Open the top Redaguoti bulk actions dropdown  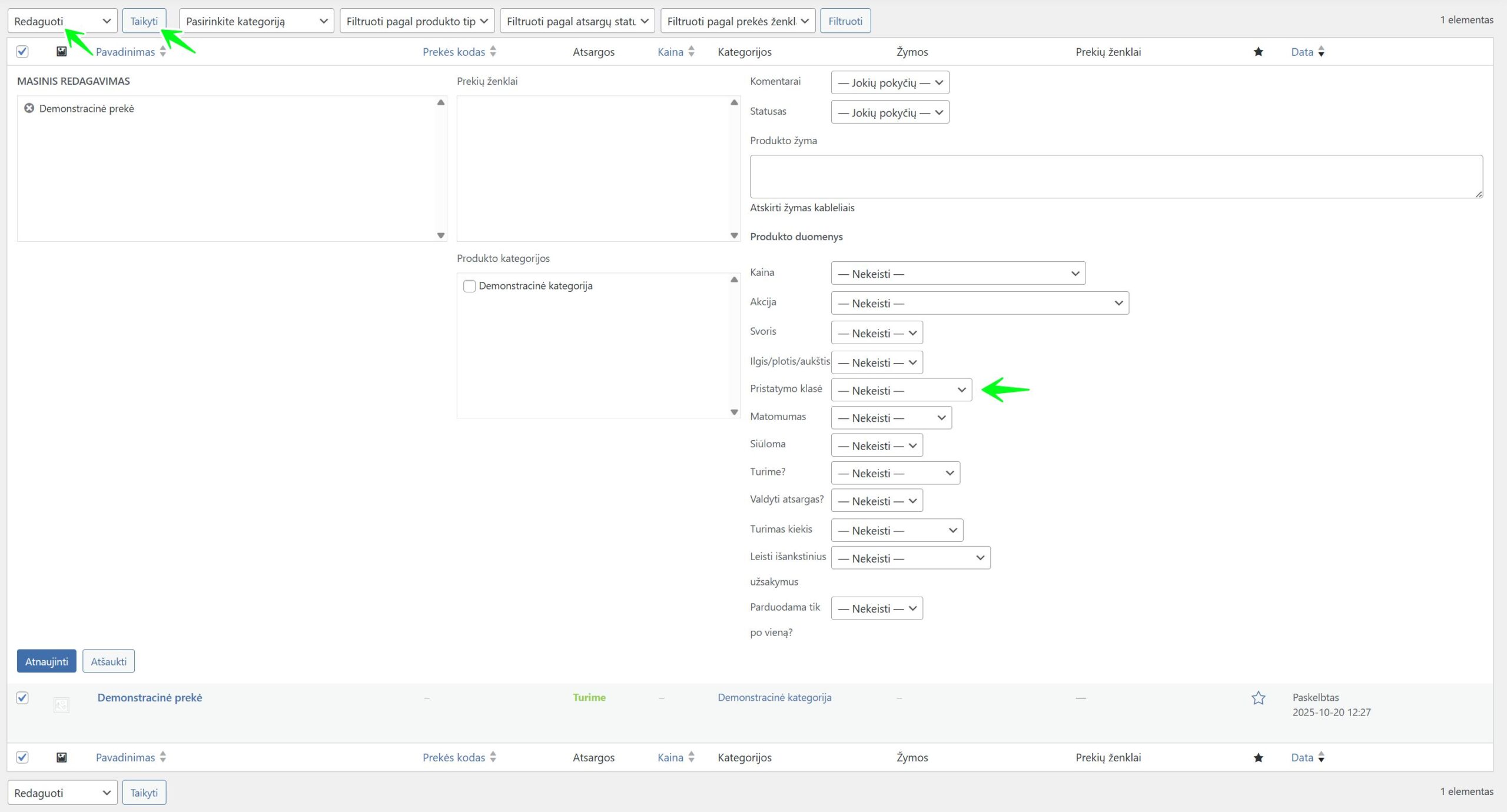[62, 21]
